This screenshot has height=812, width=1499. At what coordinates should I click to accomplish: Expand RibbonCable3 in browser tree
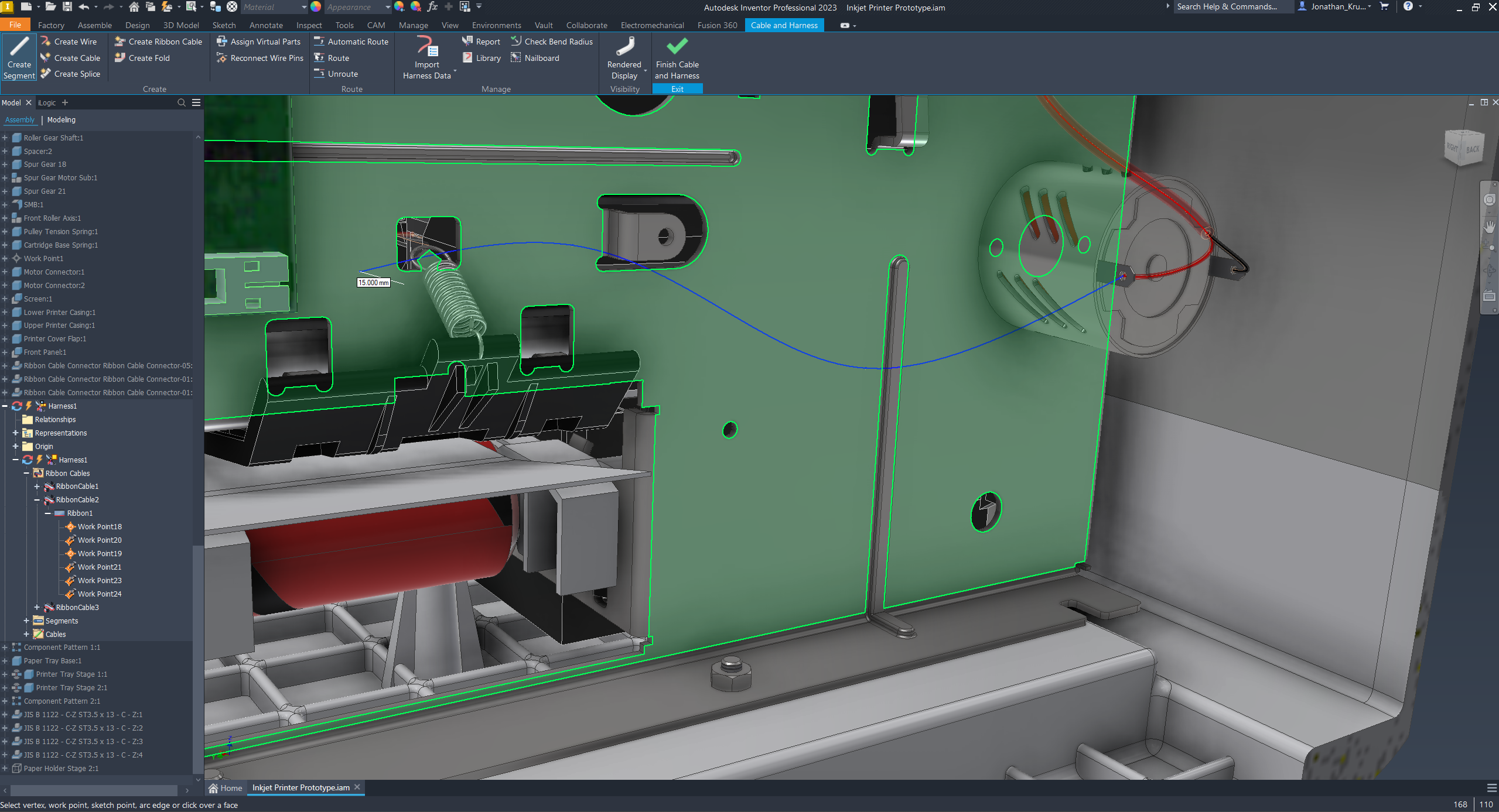tap(37, 607)
